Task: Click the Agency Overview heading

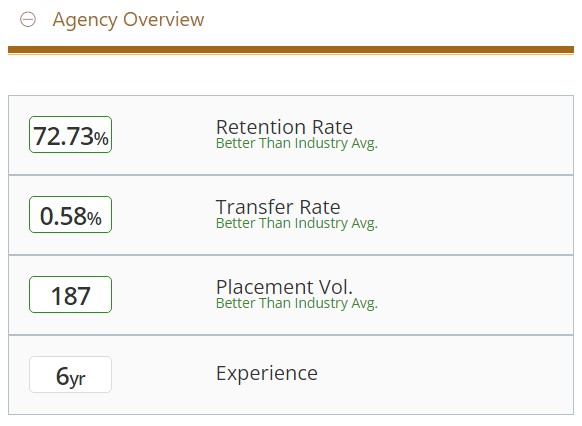Action: tap(128, 20)
